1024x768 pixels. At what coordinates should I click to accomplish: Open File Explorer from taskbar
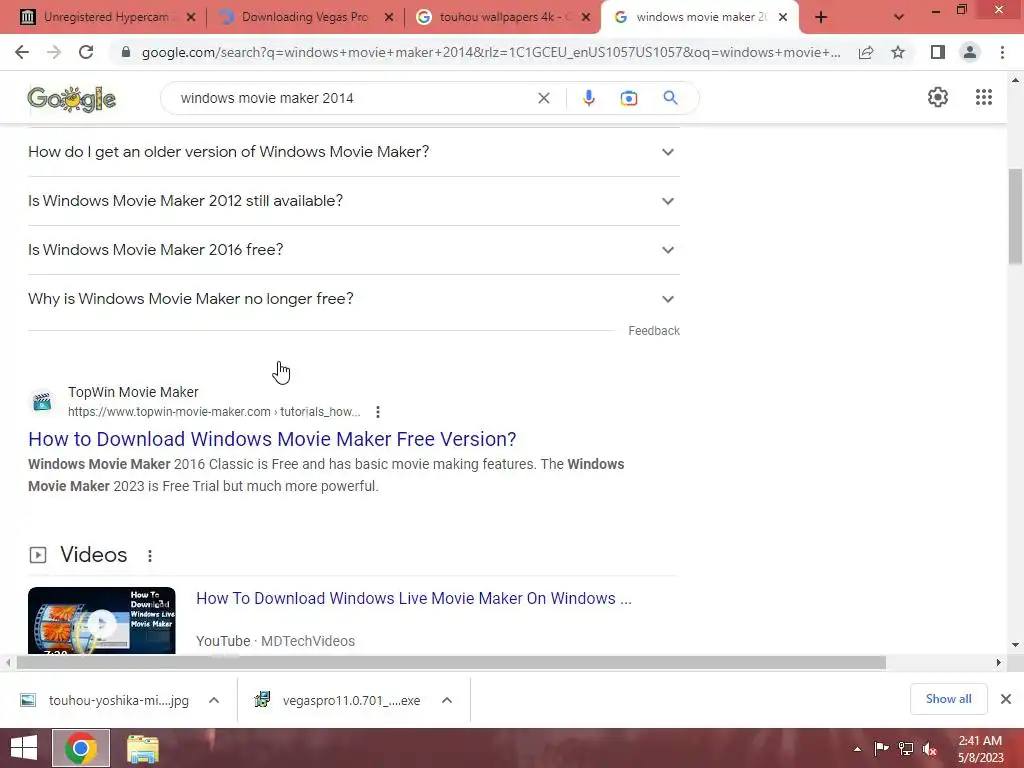pos(142,748)
